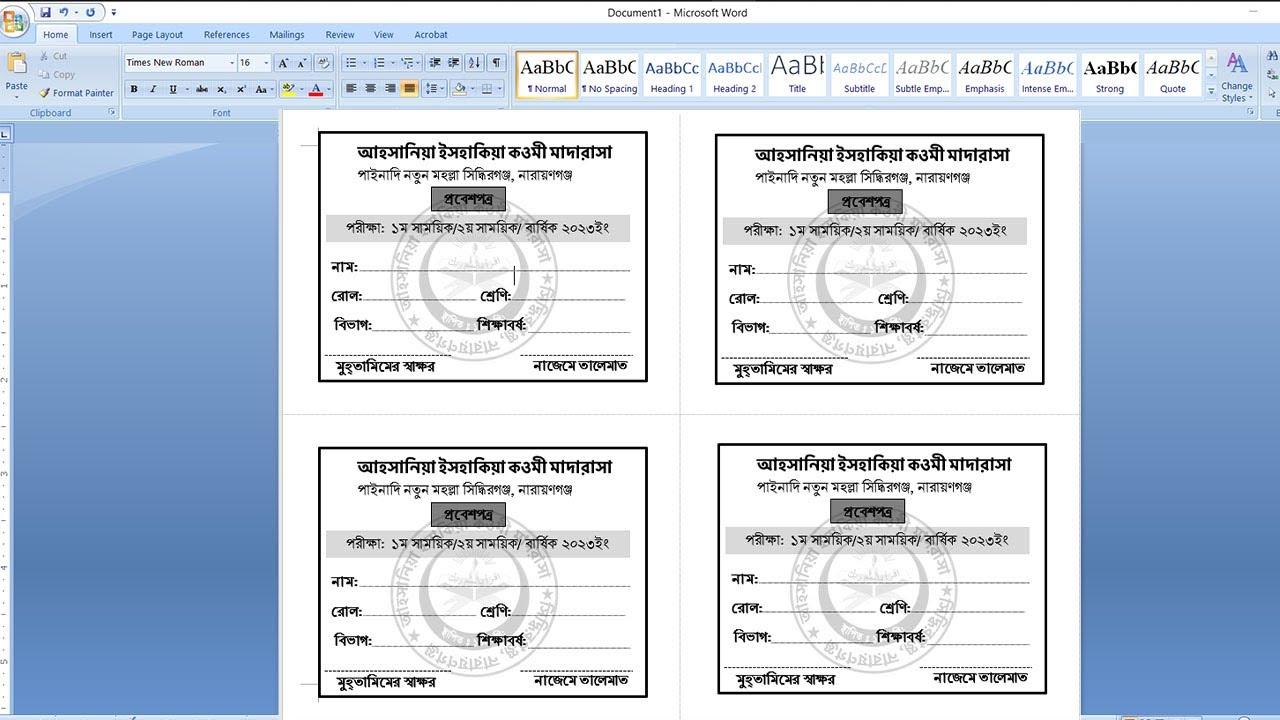Open line spacing options
The image size is (1280, 720).
point(435,89)
